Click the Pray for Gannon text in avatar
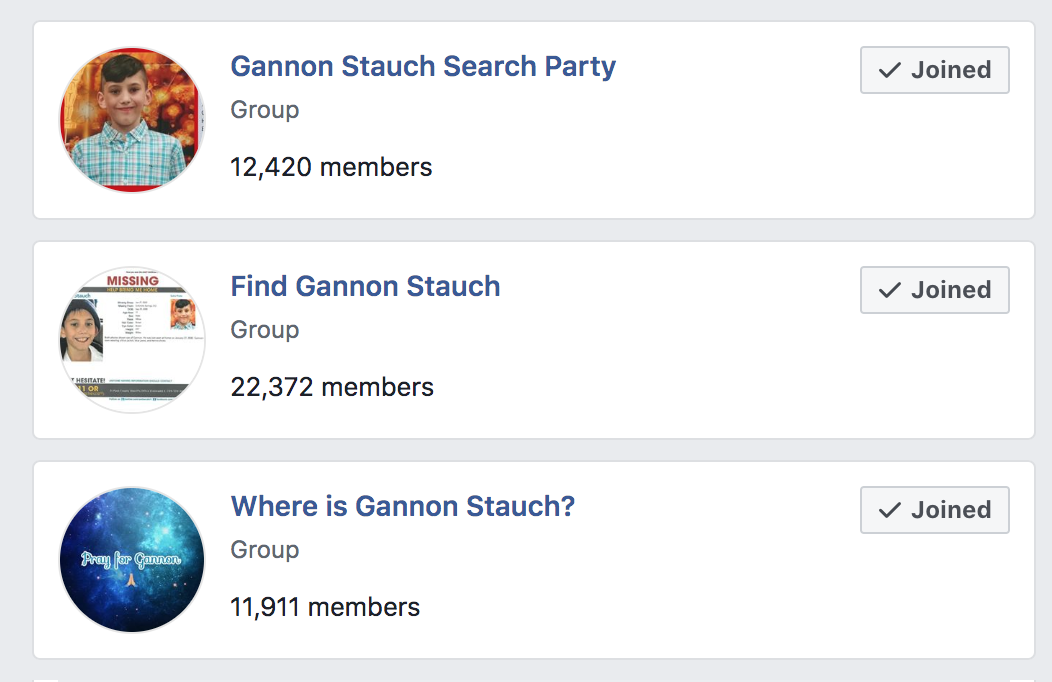This screenshot has width=1052, height=682. coord(131,559)
